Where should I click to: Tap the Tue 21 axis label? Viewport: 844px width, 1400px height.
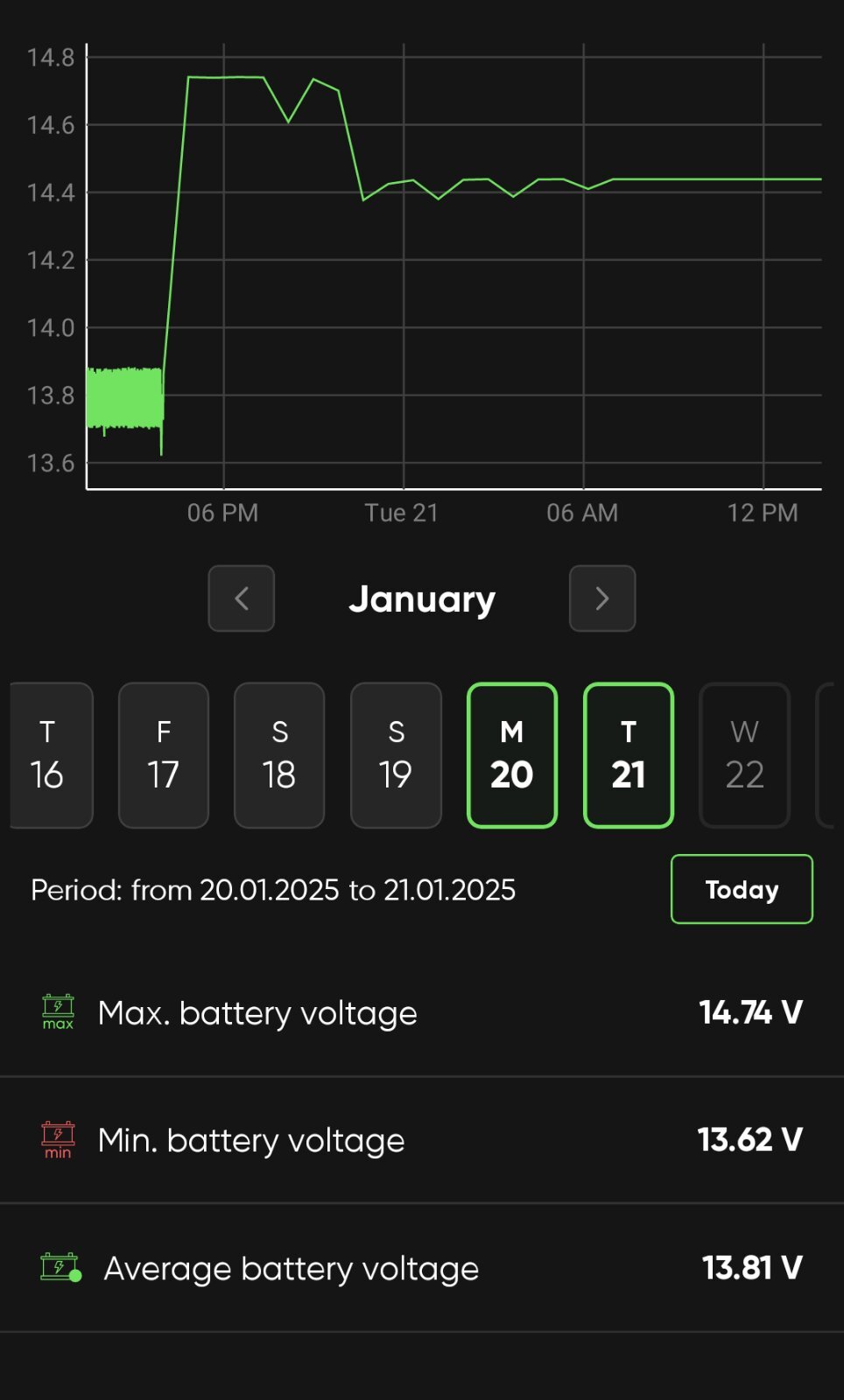(401, 513)
